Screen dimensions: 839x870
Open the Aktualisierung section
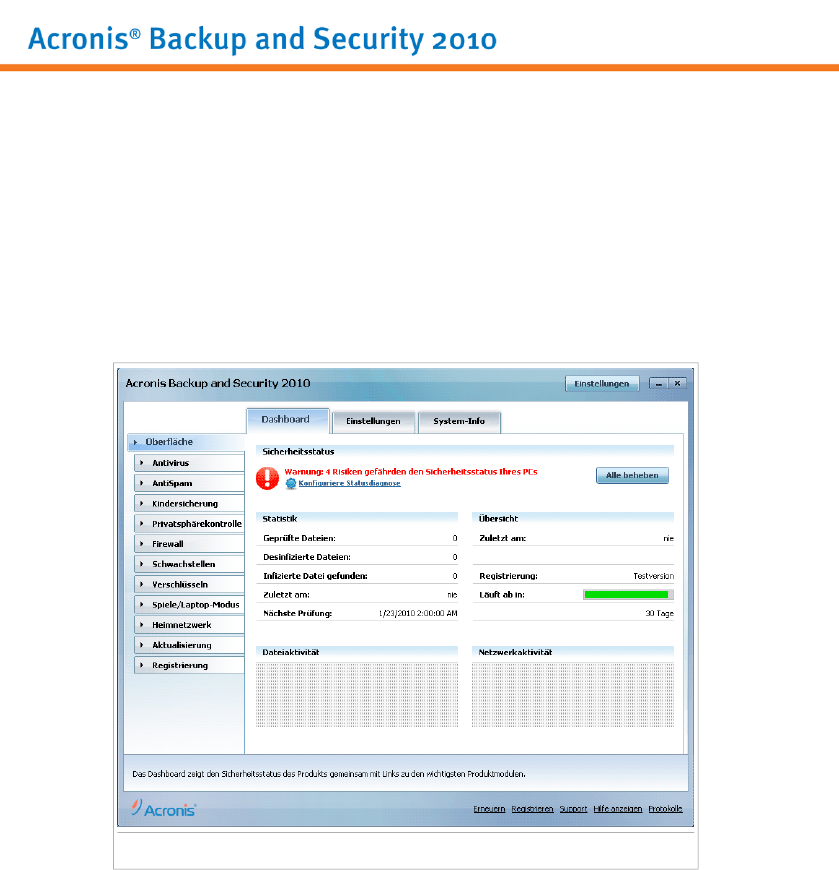tap(189, 645)
